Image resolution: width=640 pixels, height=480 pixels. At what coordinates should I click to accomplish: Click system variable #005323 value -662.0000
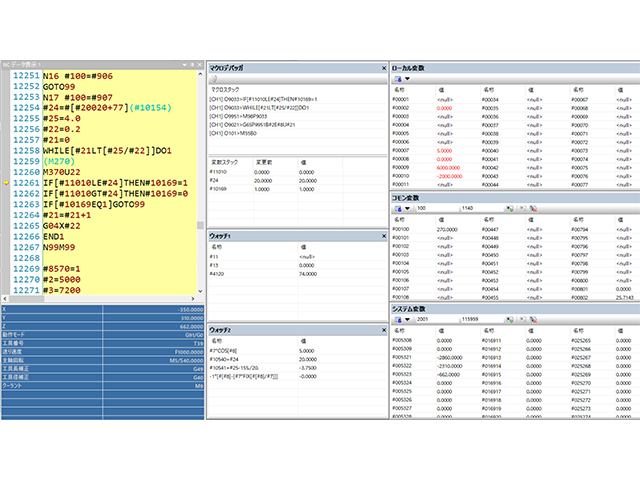click(448, 374)
